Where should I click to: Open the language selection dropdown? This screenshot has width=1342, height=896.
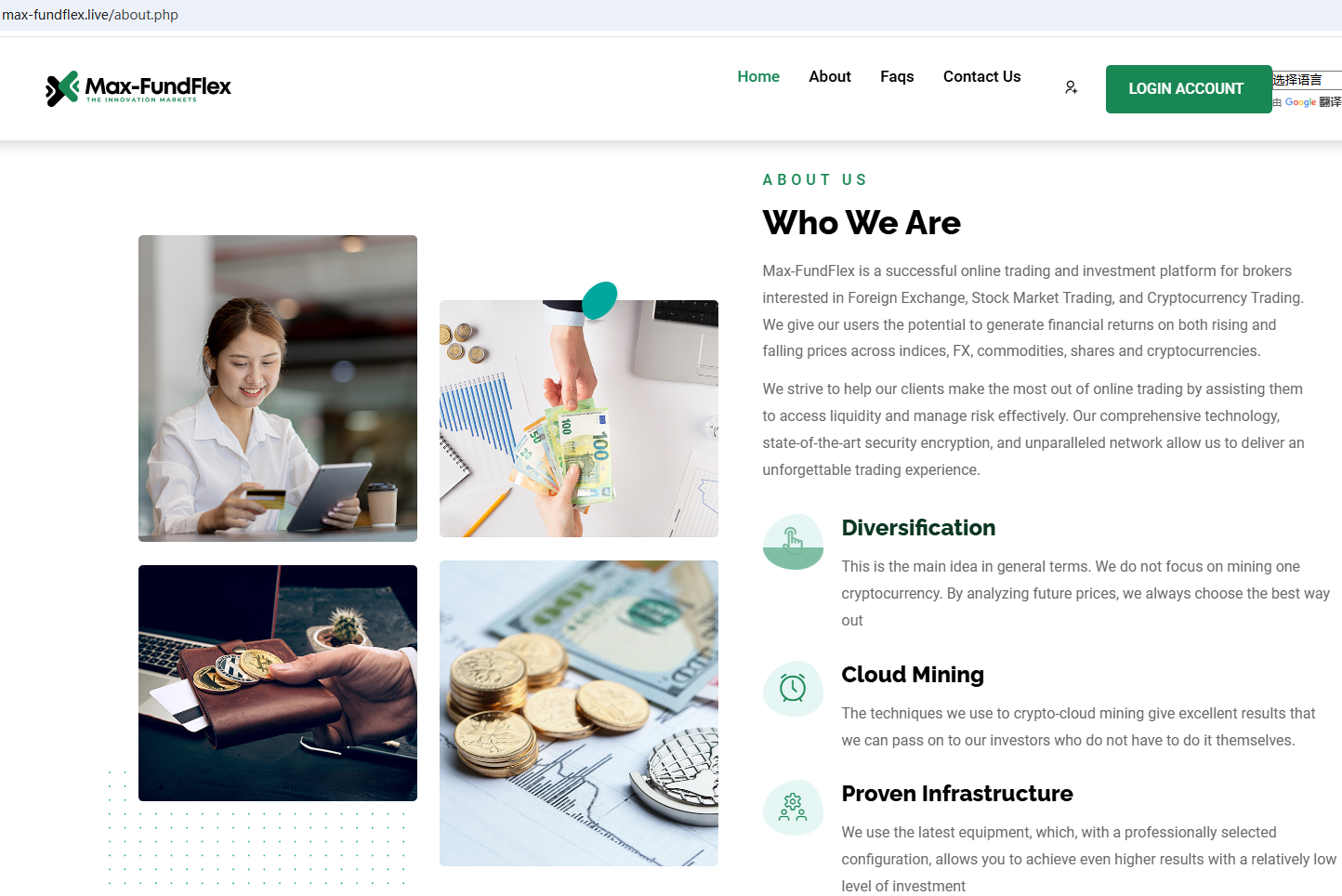tap(1307, 80)
